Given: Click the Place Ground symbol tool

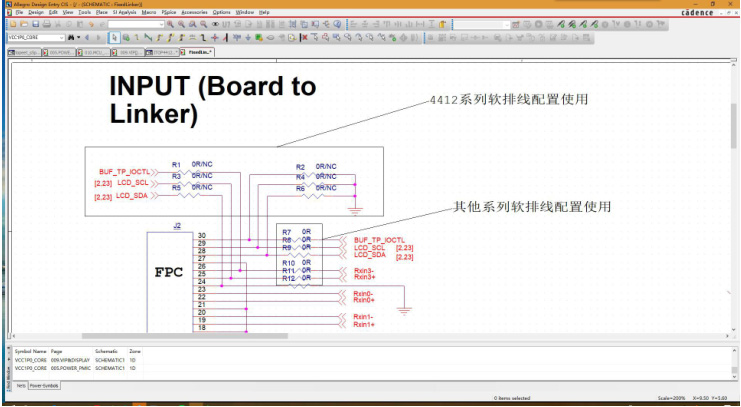Looking at the screenshot, I should click(248, 37).
